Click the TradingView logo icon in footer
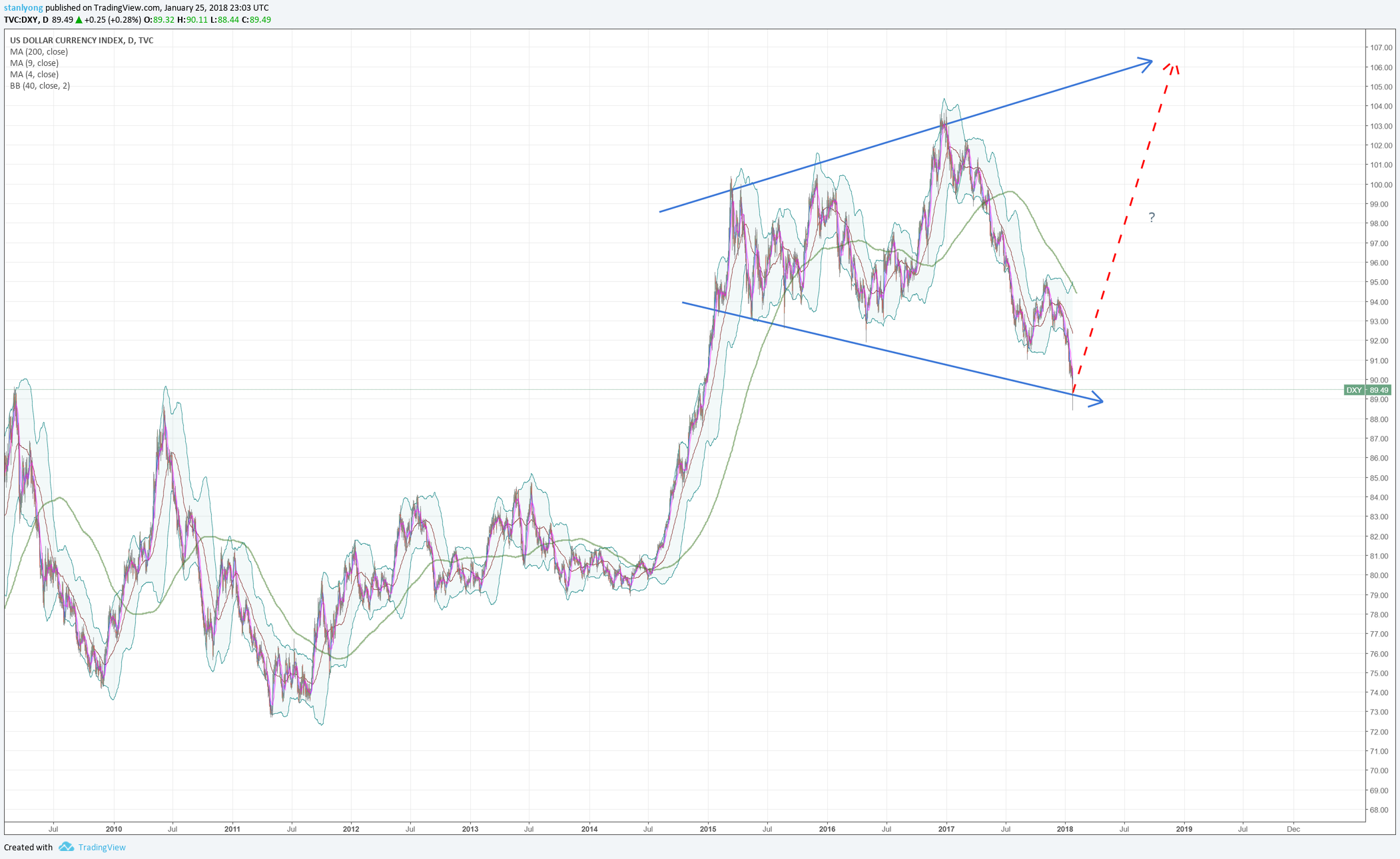This screenshot has width=1400, height=859. pos(66,847)
